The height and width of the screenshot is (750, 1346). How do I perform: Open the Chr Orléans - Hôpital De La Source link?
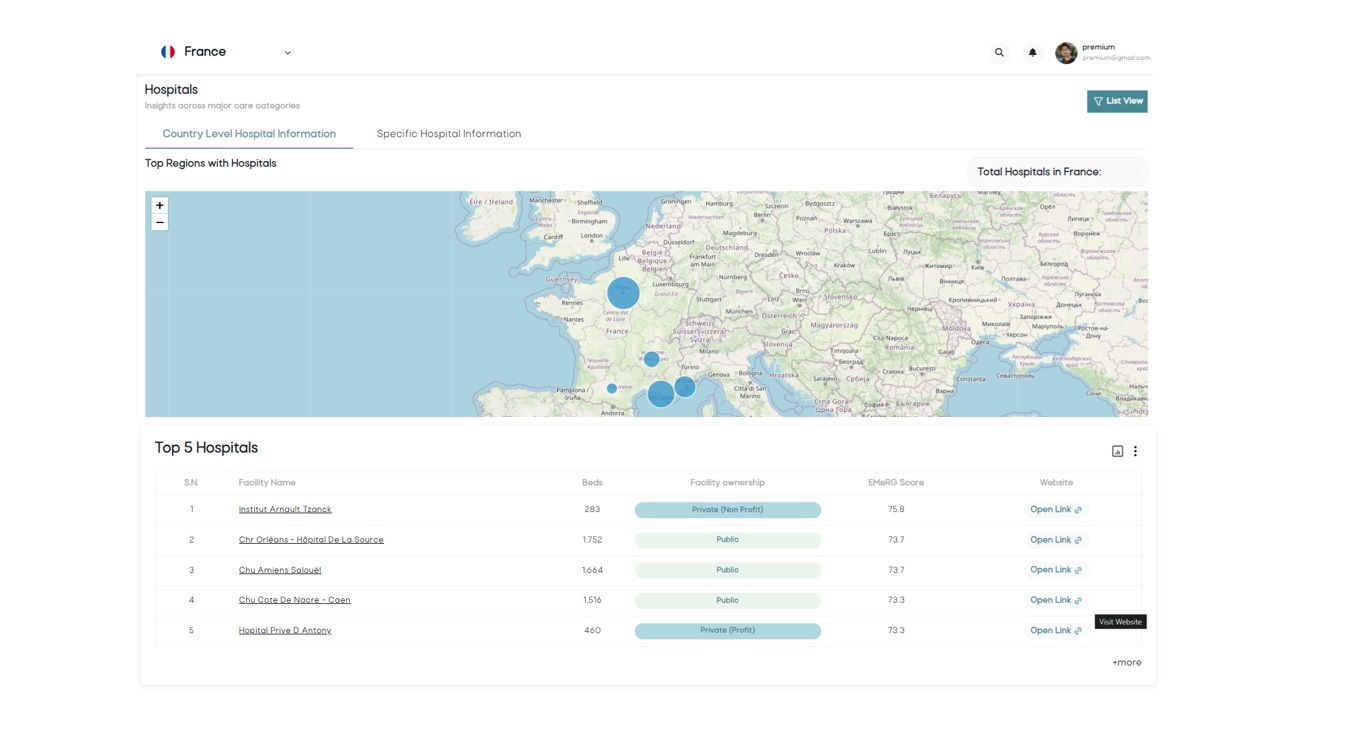click(x=310, y=539)
